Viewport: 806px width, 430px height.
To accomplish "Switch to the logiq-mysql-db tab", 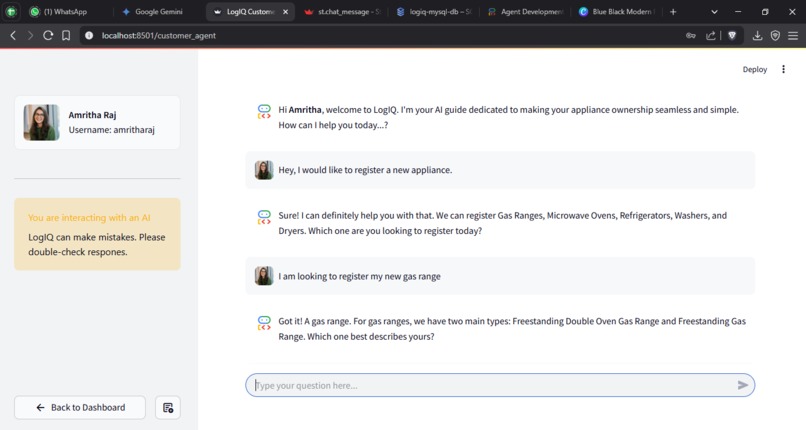I will (x=434, y=11).
